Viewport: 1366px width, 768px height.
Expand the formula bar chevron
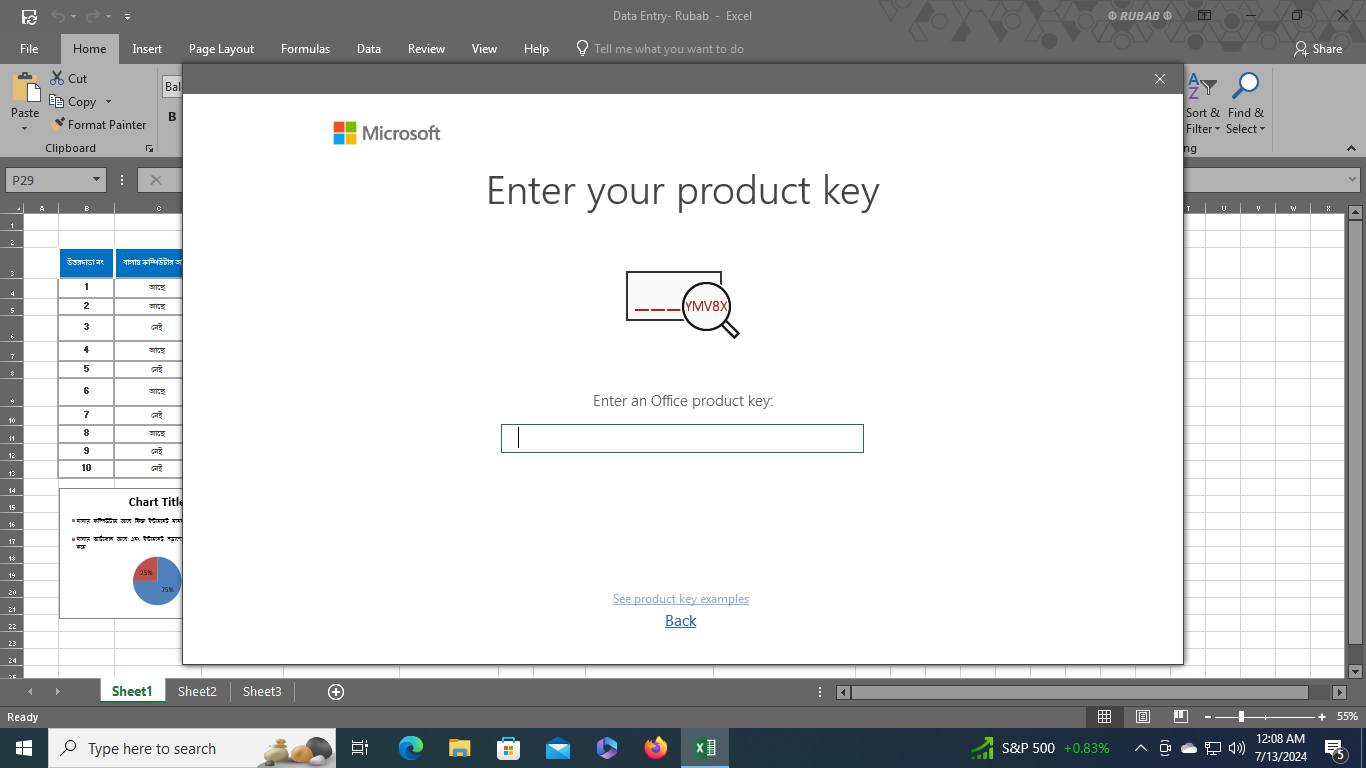1352,180
